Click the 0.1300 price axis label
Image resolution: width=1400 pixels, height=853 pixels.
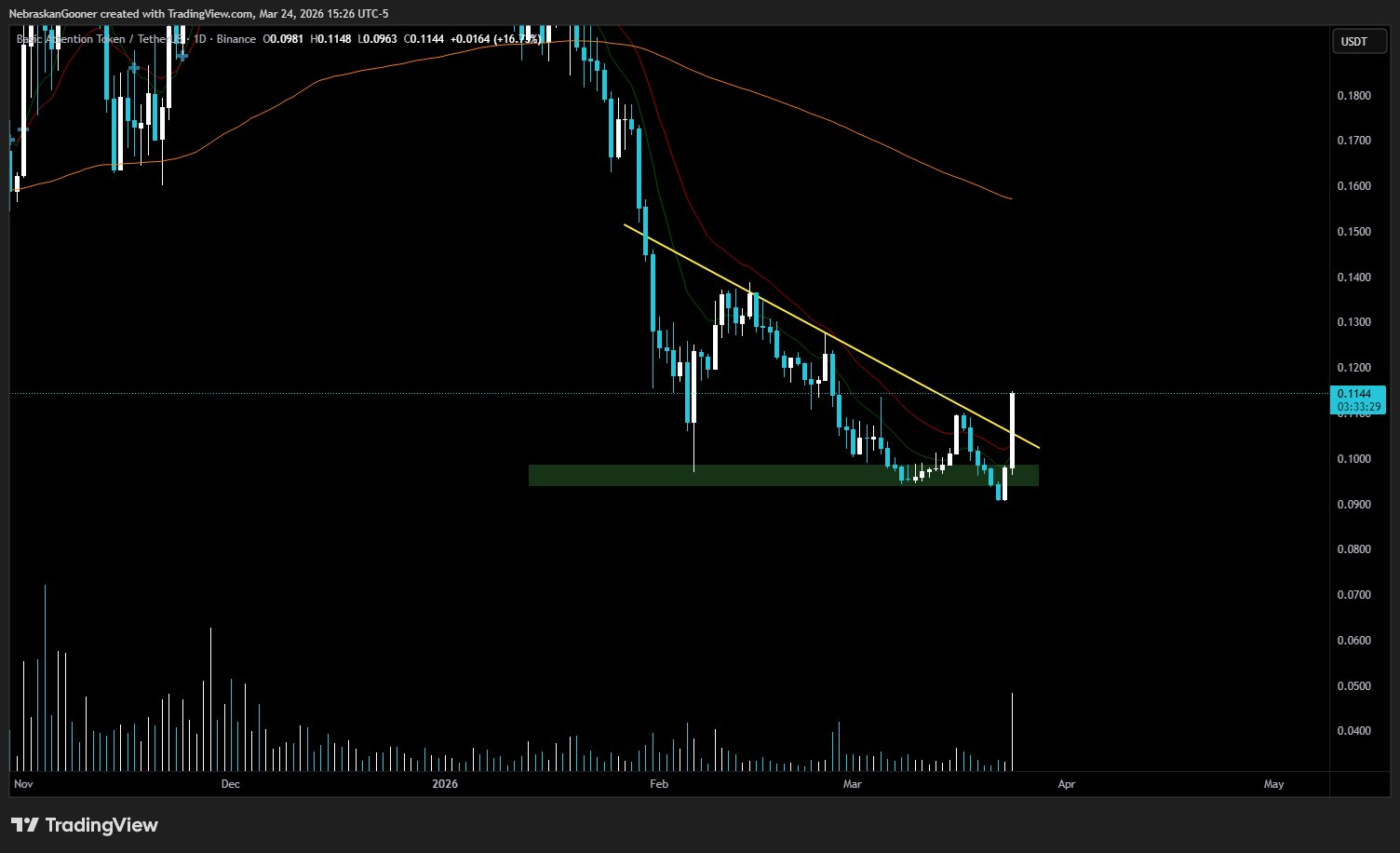pos(1353,322)
